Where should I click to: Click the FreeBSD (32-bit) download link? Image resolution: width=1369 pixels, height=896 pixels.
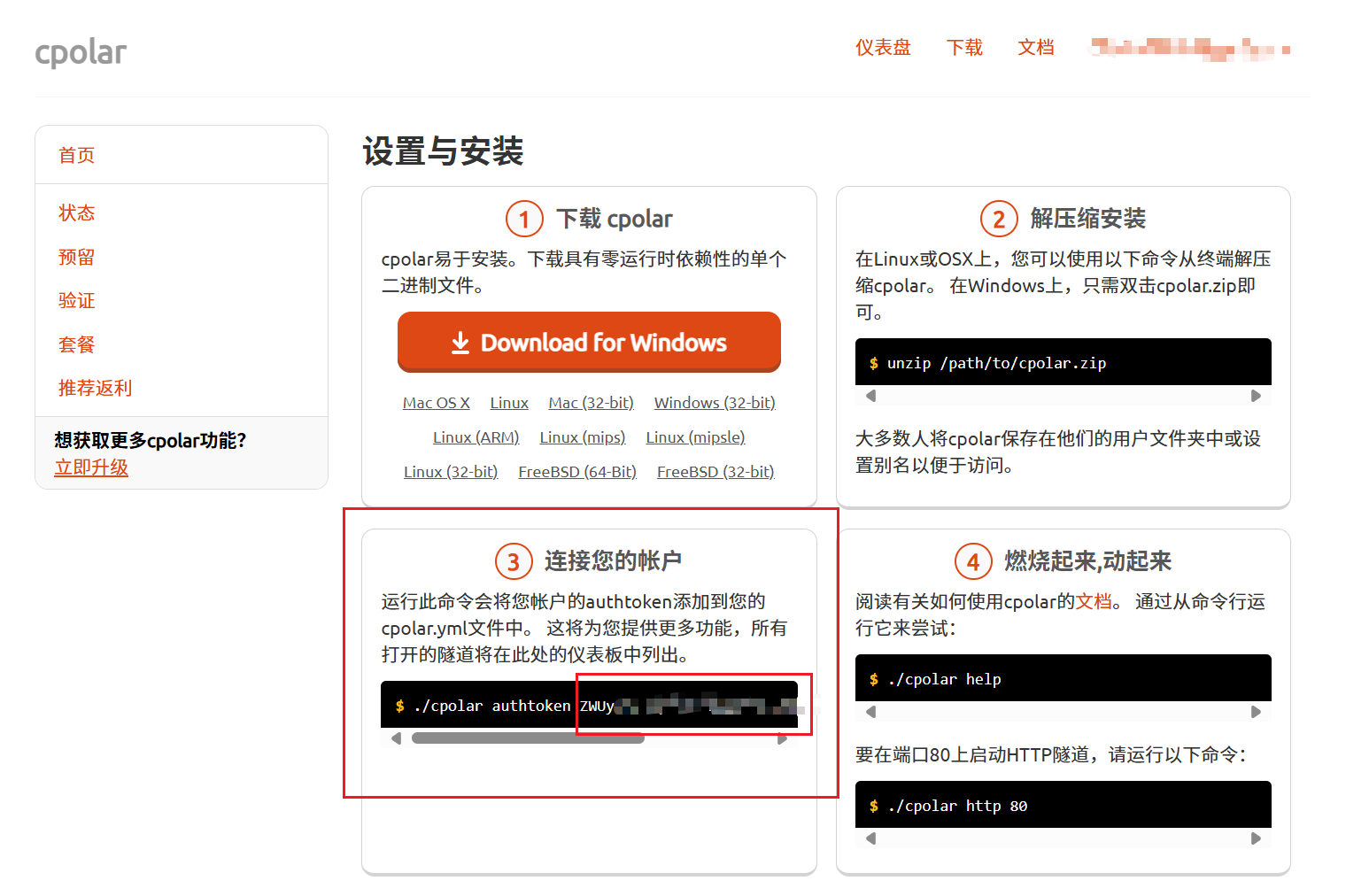tap(715, 472)
